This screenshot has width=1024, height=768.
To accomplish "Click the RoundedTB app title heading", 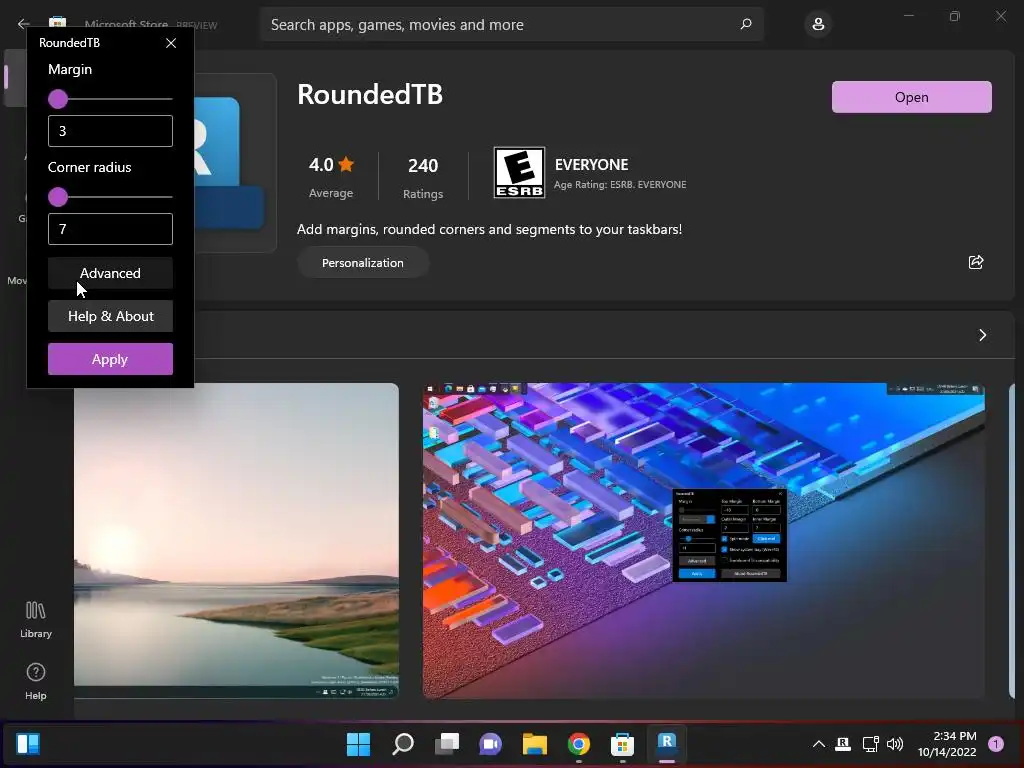I will tap(370, 94).
